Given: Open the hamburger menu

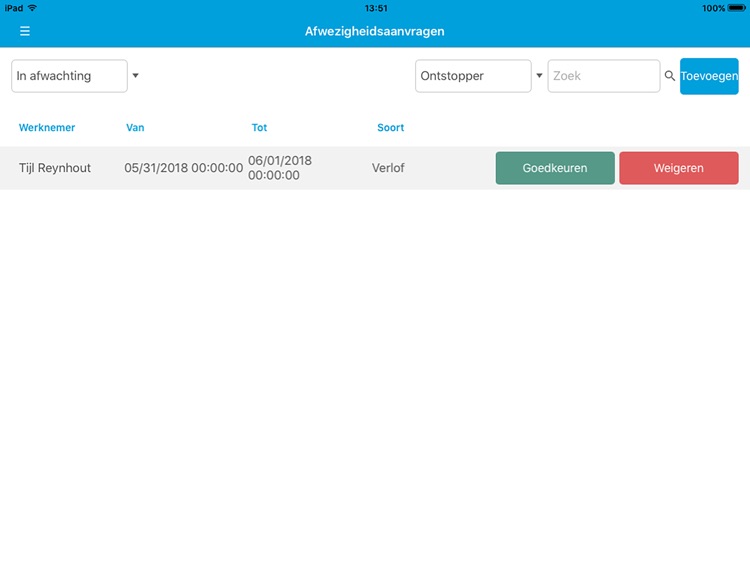Looking at the screenshot, I should pos(25,31).
